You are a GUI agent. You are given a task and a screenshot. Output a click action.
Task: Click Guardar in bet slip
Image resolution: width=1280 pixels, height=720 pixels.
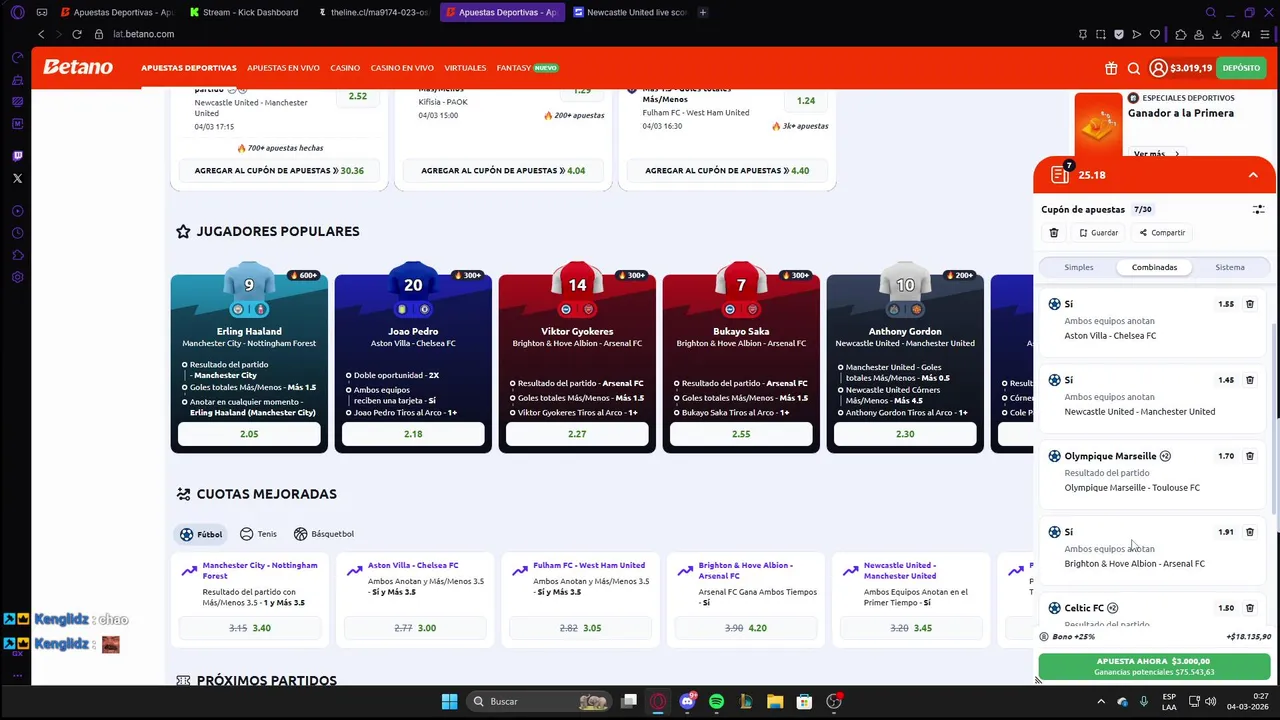pyautogui.click(x=1098, y=233)
